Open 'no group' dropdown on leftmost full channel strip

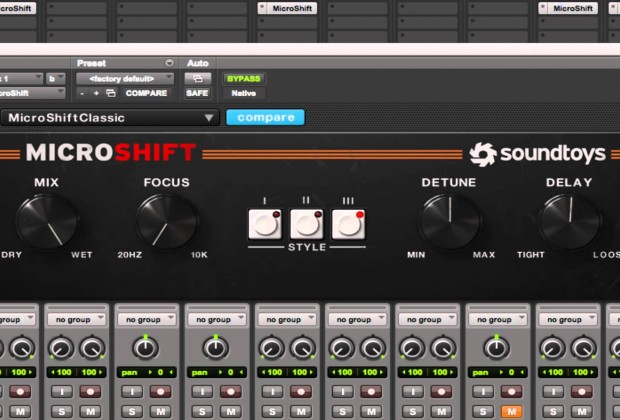[77, 319]
